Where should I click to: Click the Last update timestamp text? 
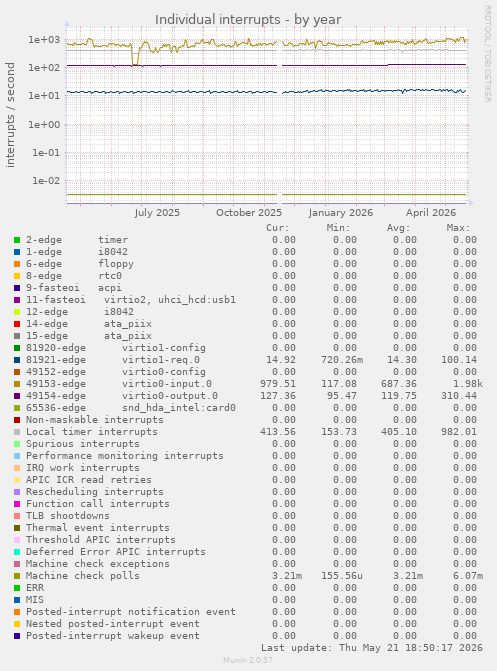pyautogui.click(x=372, y=648)
